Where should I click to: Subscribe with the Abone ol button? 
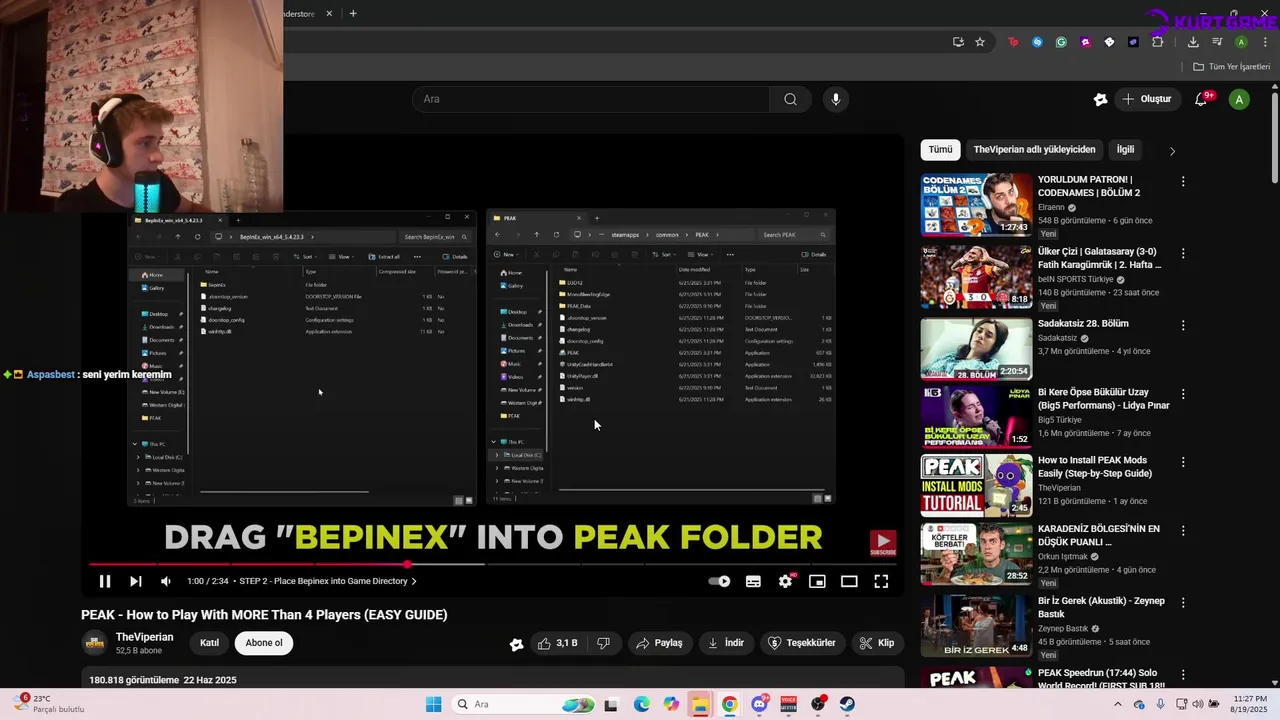264,643
